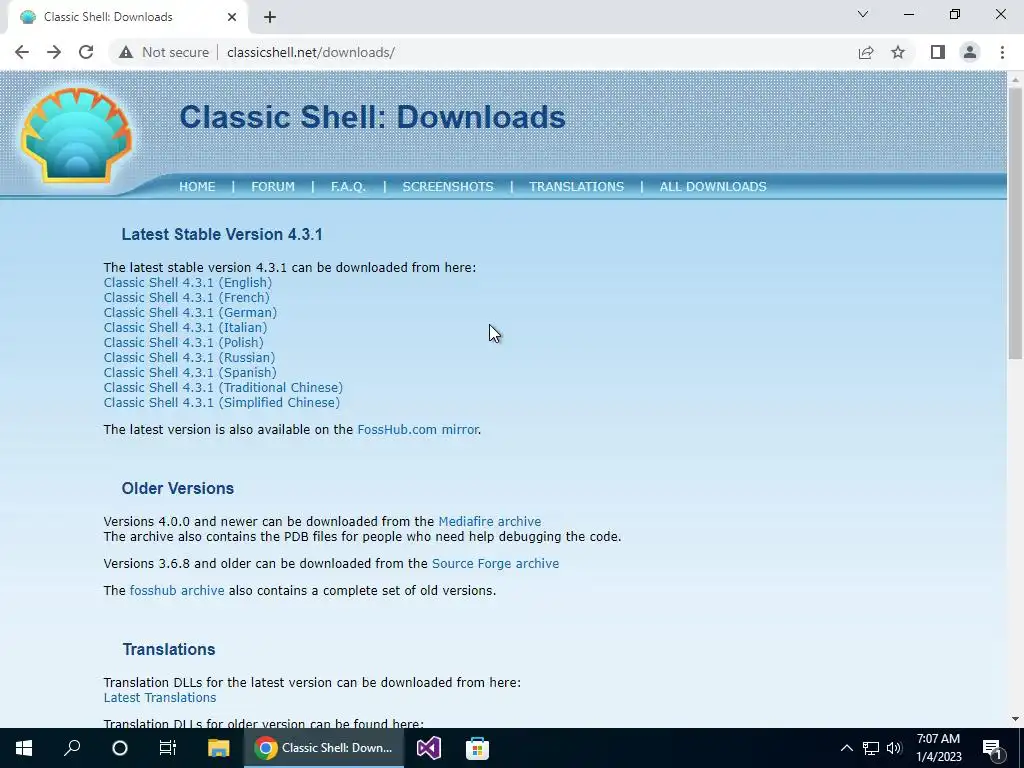Download Classic Shell 4.3.1 (Russian)
The height and width of the screenshot is (768, 1024).
click(189, 357)
